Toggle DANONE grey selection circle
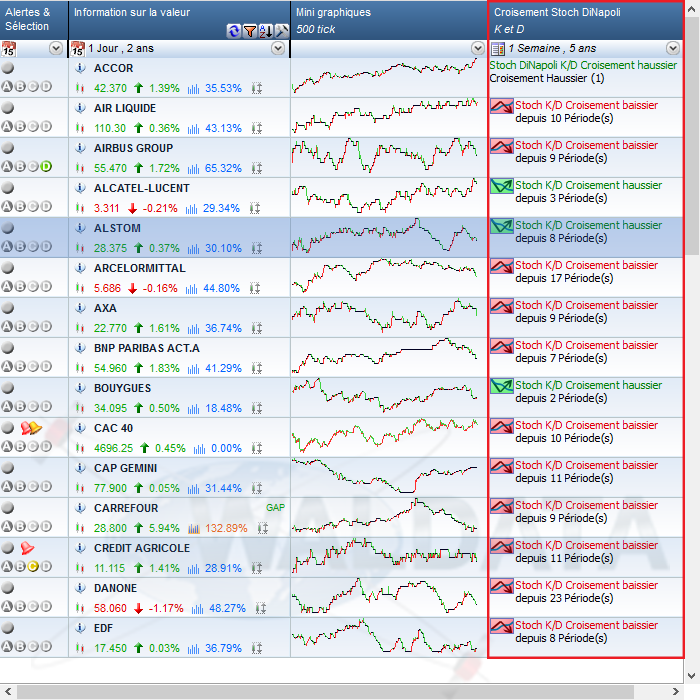The height and width of the screenshot is (700, 700). click(x=8, y=588)
